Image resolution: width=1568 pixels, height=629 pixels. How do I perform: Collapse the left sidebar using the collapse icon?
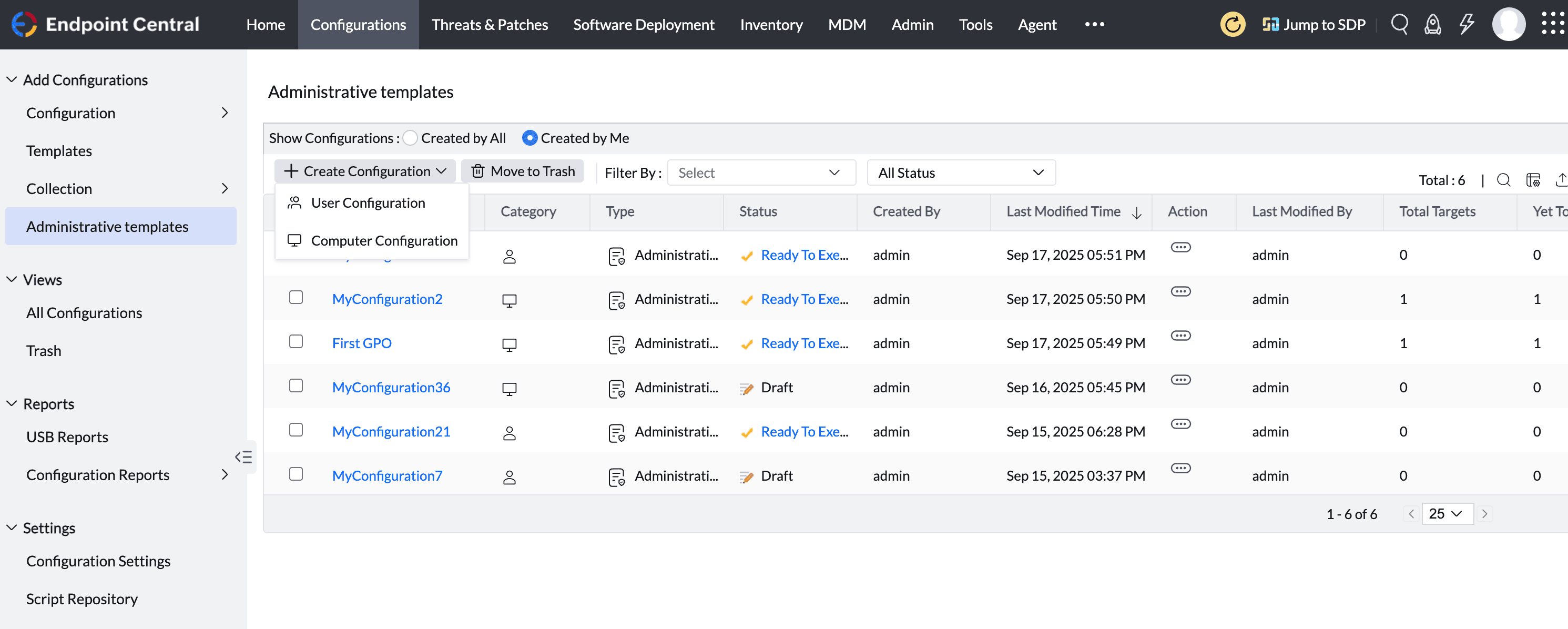[244, 456]
